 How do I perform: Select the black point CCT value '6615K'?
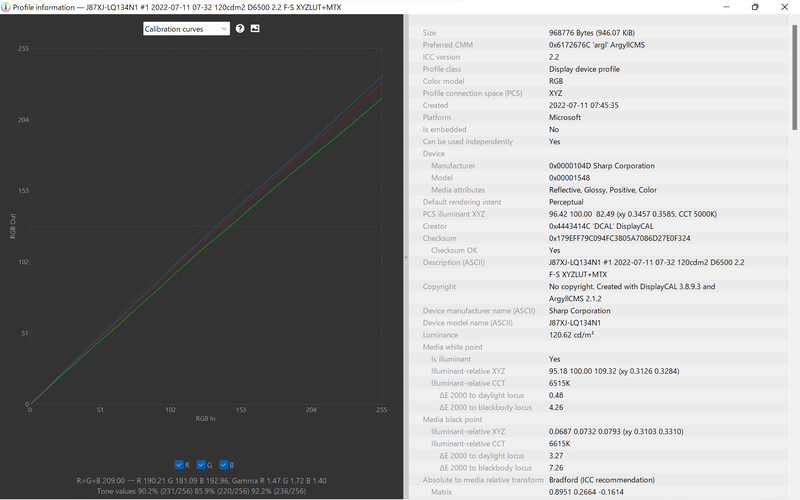560,443
